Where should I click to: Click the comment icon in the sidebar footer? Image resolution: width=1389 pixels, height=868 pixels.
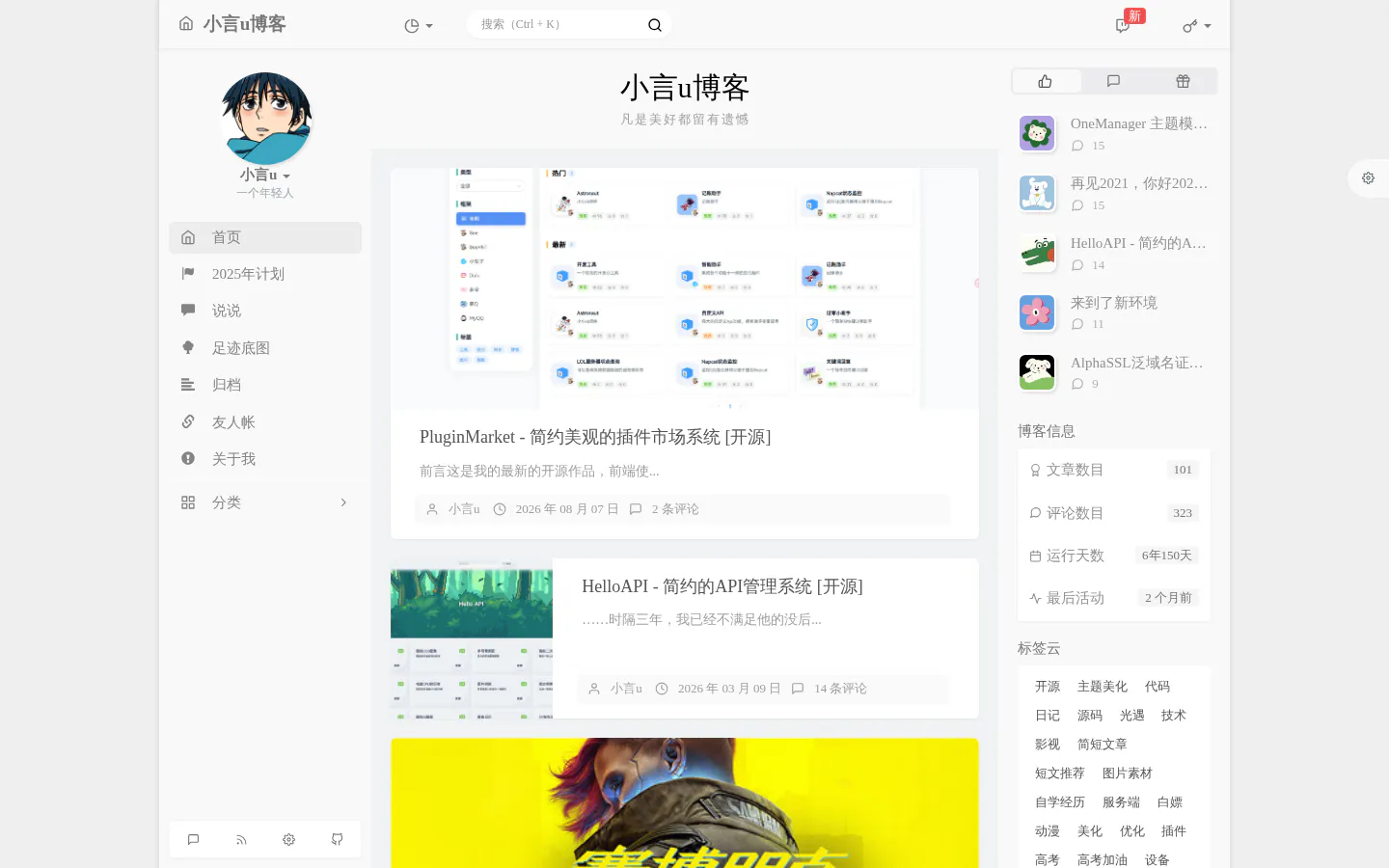[193, 840]
